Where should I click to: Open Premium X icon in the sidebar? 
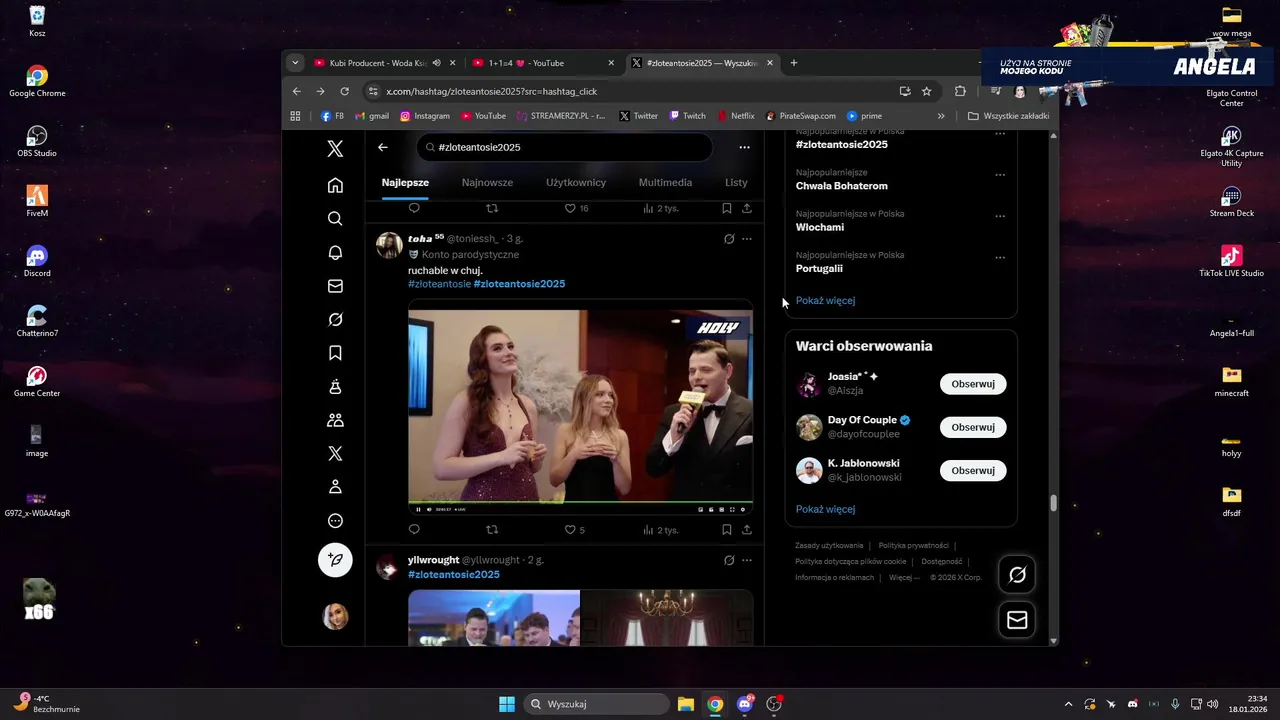[x=335, y=454]
